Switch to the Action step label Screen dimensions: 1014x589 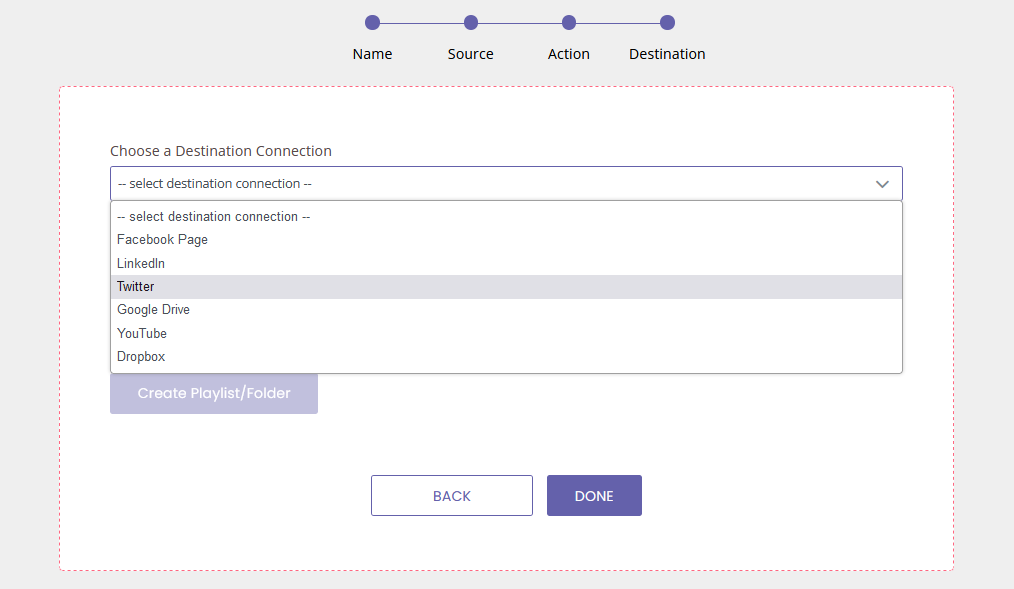pos(569,54)
